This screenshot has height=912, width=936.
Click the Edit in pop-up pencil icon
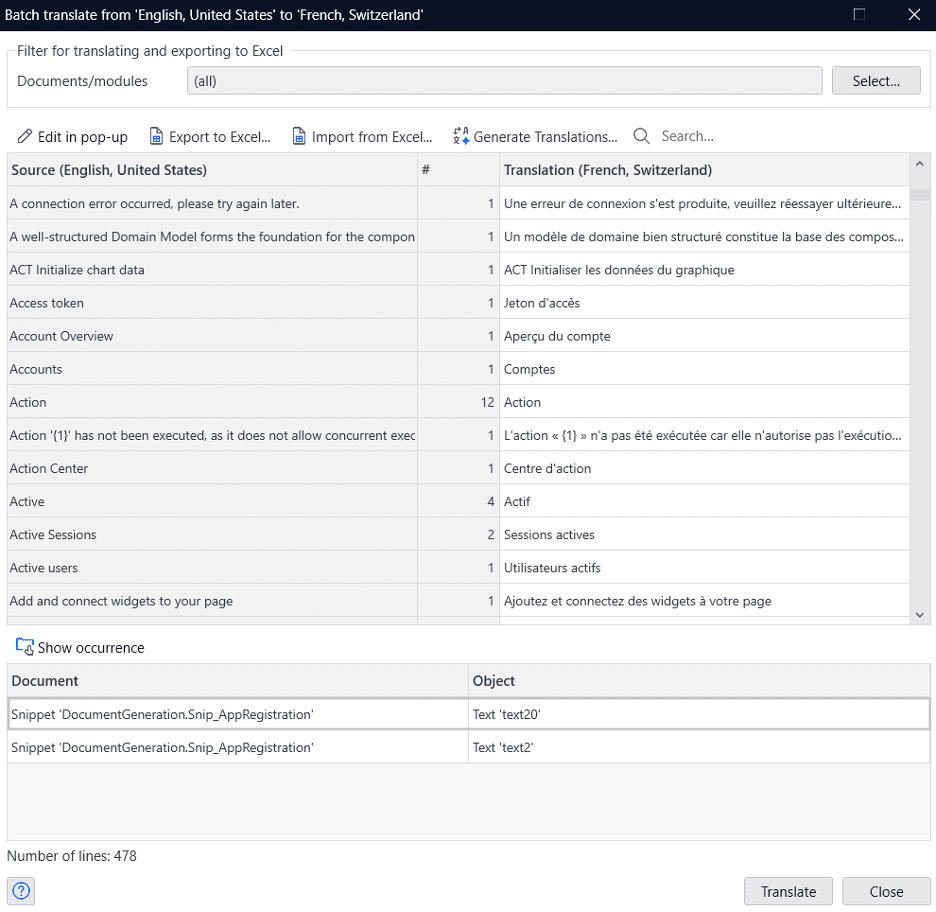point(25,136)
